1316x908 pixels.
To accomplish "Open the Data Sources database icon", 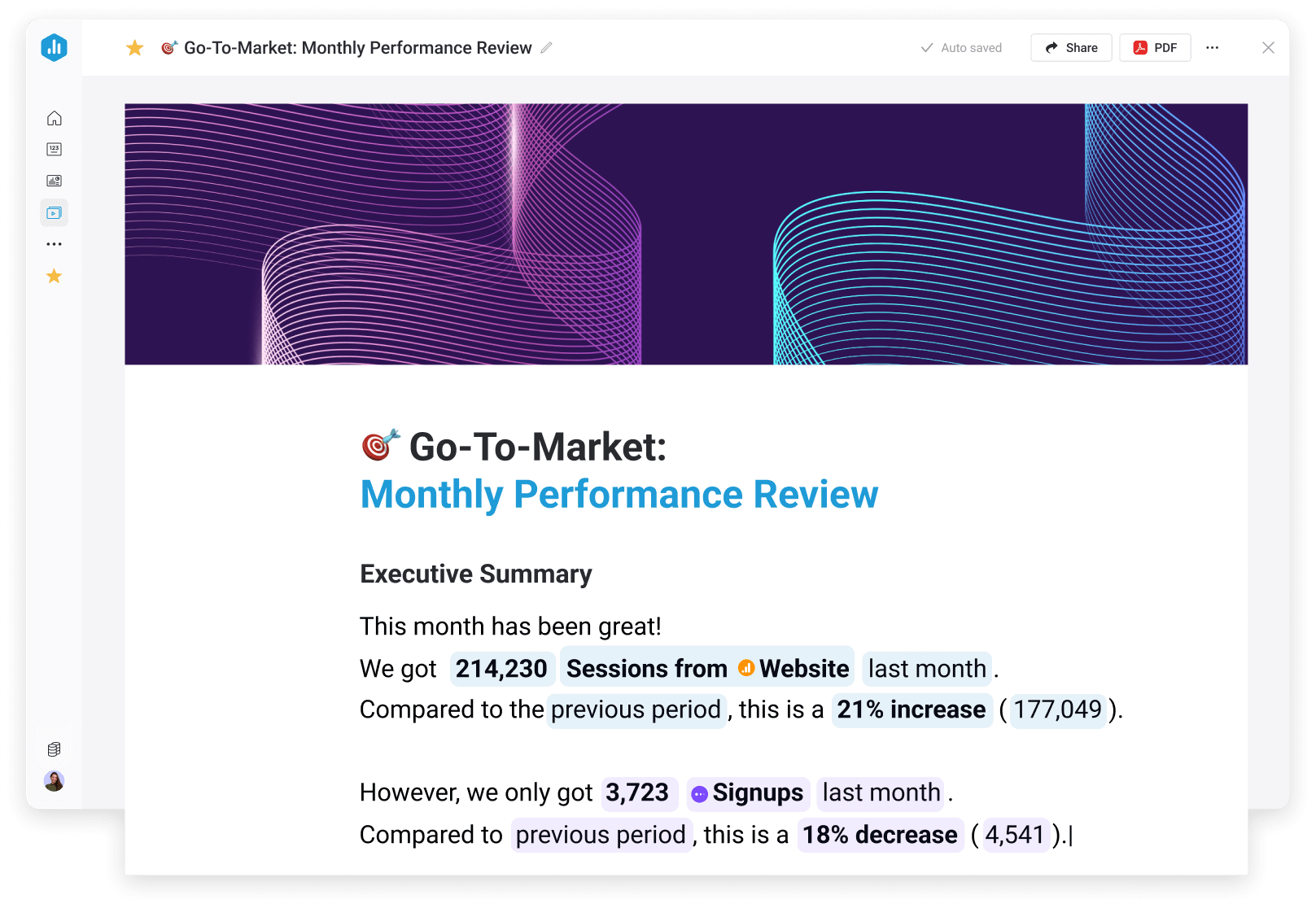I will pyautogui.click(x=54, y=749).
